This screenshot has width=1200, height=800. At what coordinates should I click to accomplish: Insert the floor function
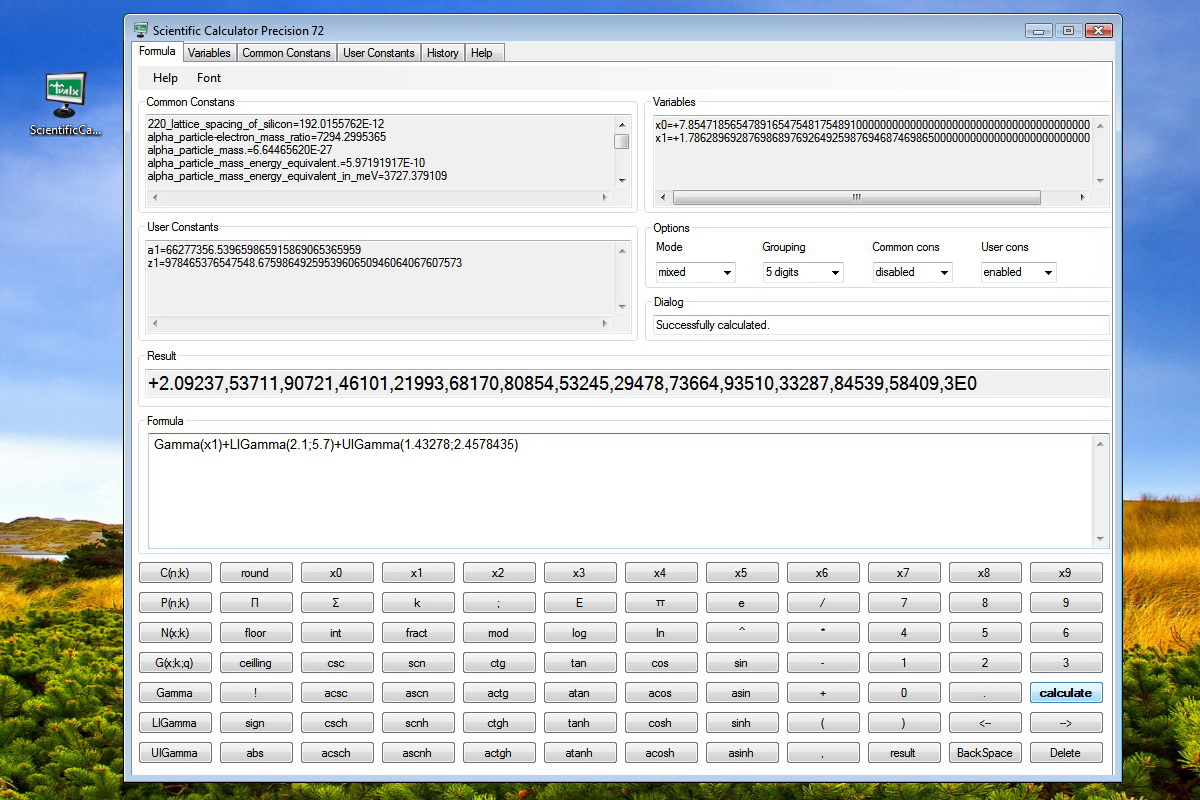click(x=256, y=633)
